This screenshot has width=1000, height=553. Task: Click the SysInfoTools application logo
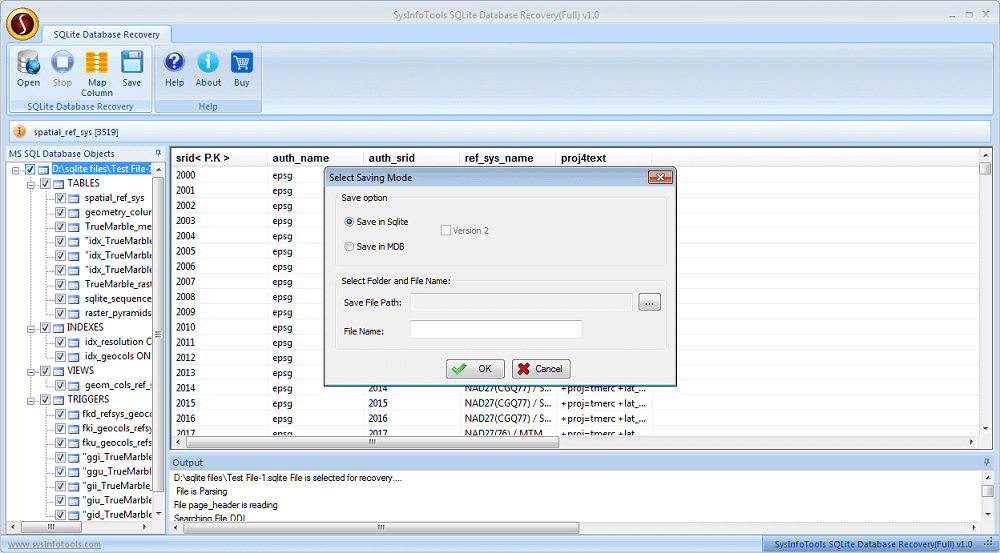(x=22, y=22)
